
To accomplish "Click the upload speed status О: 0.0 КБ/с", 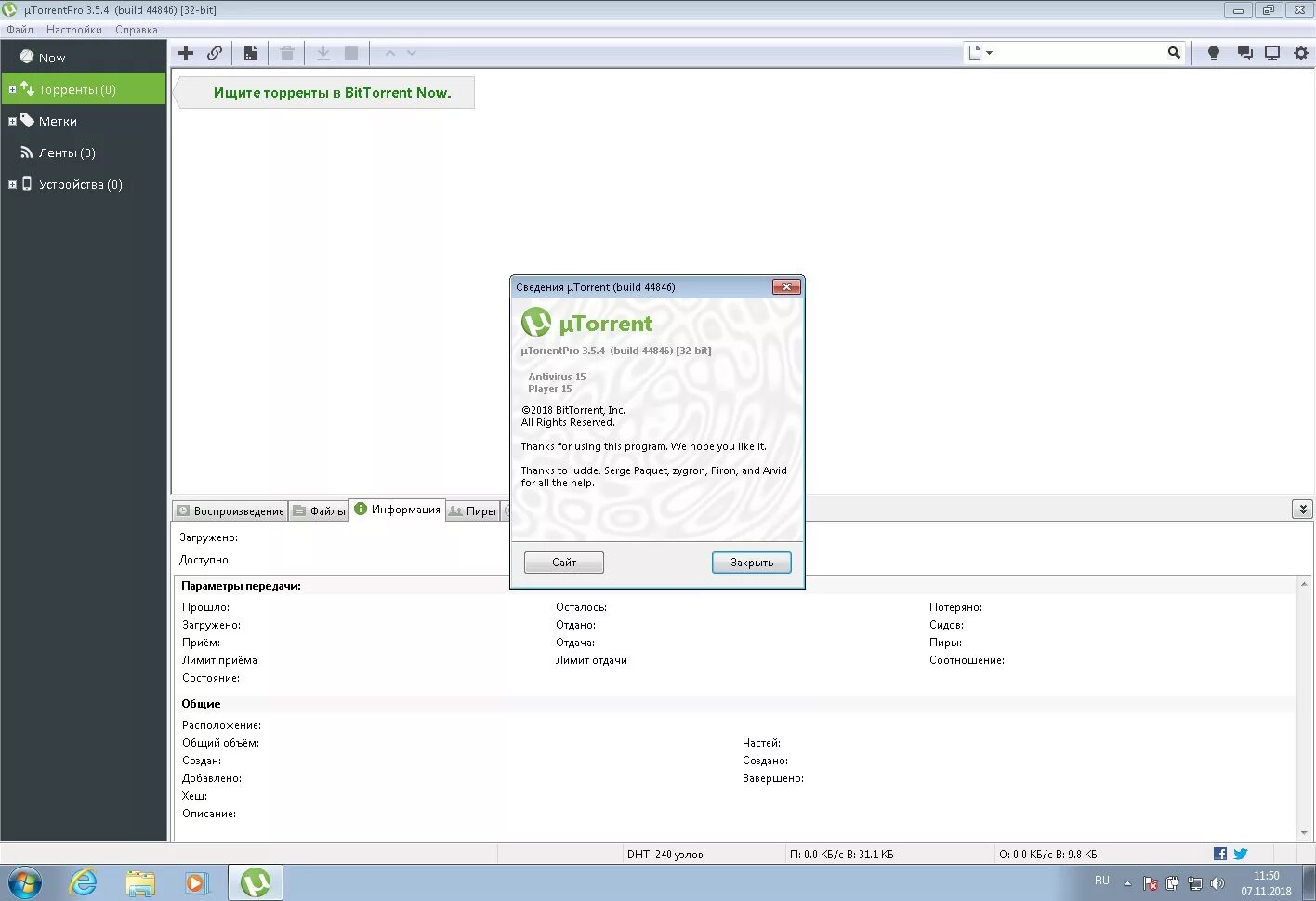I will tap(1048, 854).
